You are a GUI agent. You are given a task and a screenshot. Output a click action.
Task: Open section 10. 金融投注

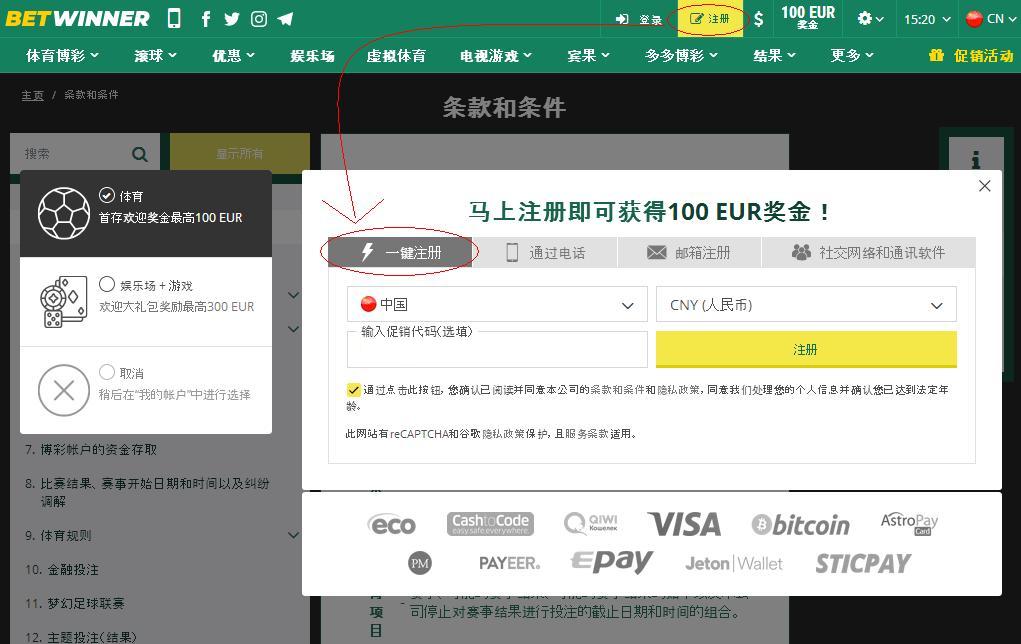[62, 570]
